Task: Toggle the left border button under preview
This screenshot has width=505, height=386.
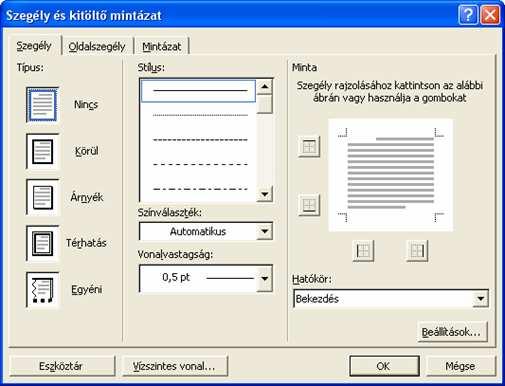Action: [363, 251]
